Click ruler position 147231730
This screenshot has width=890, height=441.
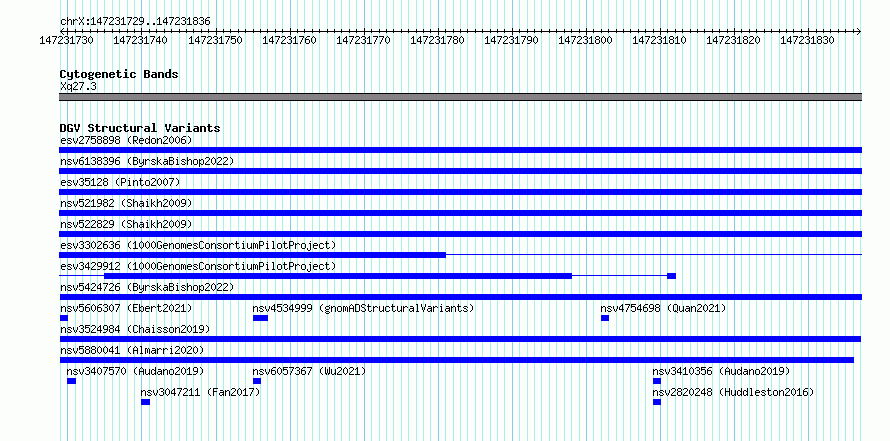(x=67, y=40)
